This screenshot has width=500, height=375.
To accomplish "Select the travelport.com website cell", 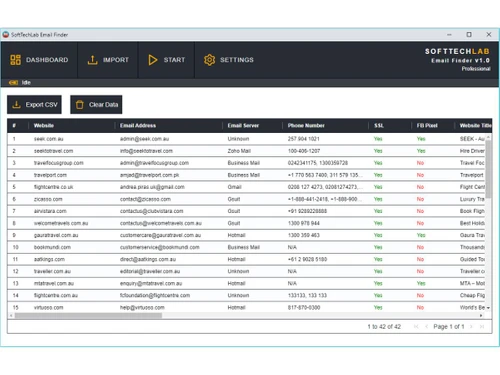I will click(x=50, y=175).
